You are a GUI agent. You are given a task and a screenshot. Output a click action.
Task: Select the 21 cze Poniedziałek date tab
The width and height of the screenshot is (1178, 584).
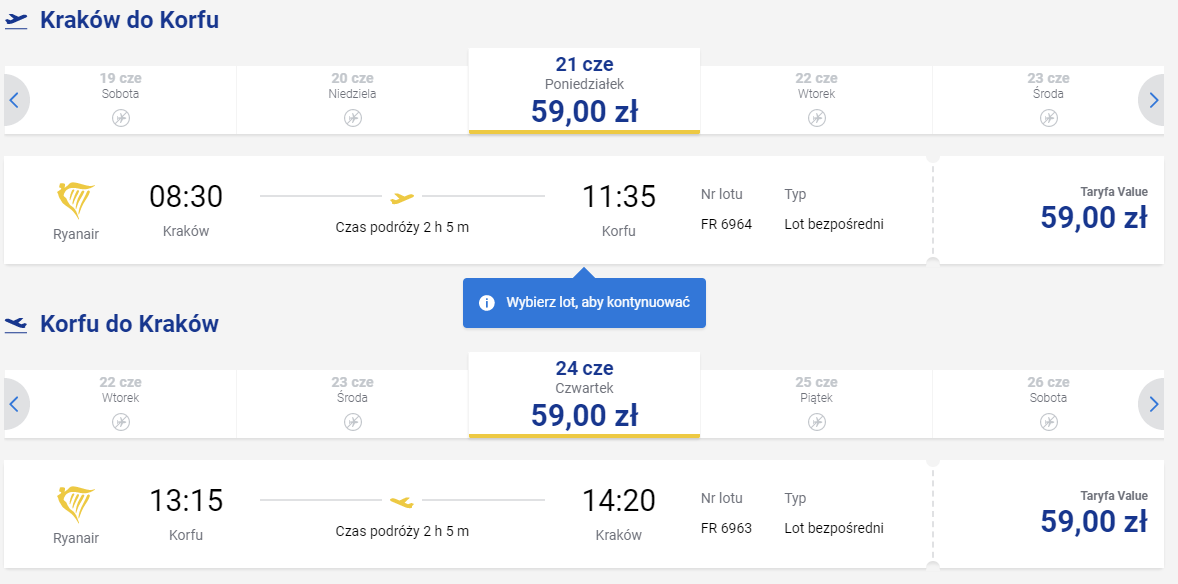point(584,91)
